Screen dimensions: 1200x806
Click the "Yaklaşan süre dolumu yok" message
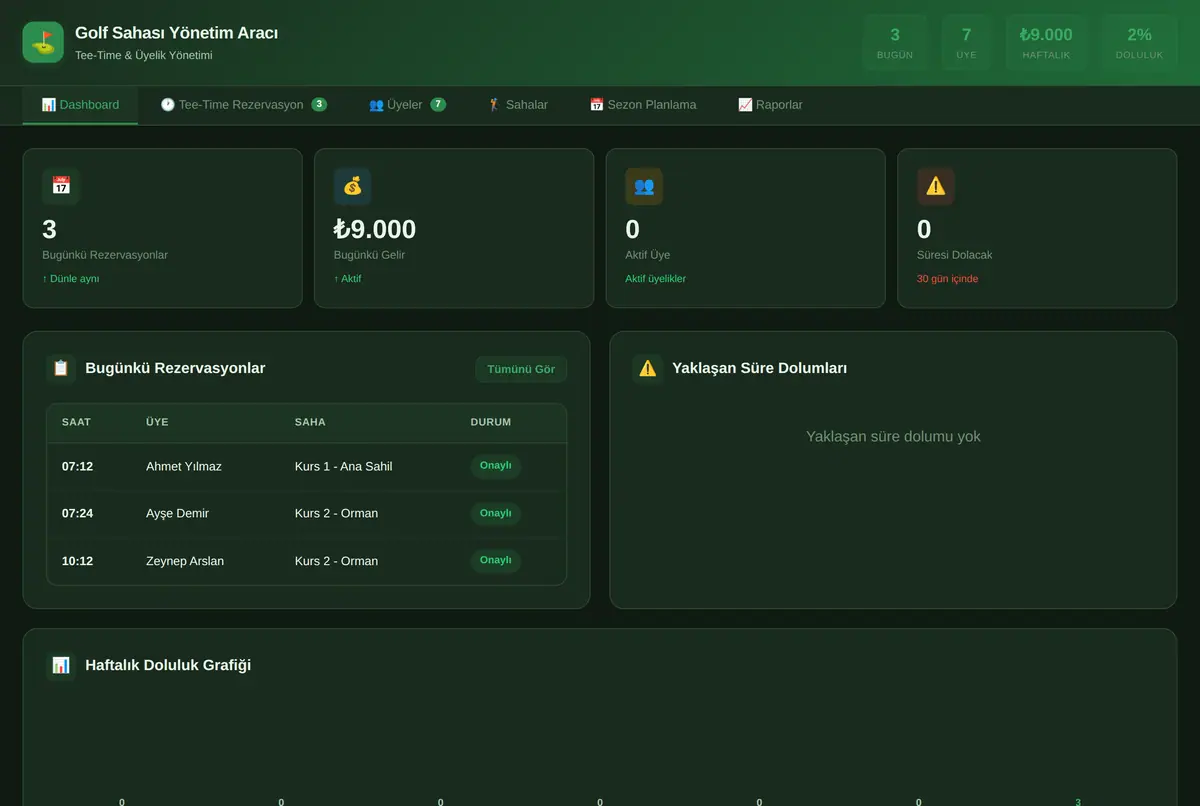click(893, 437)
